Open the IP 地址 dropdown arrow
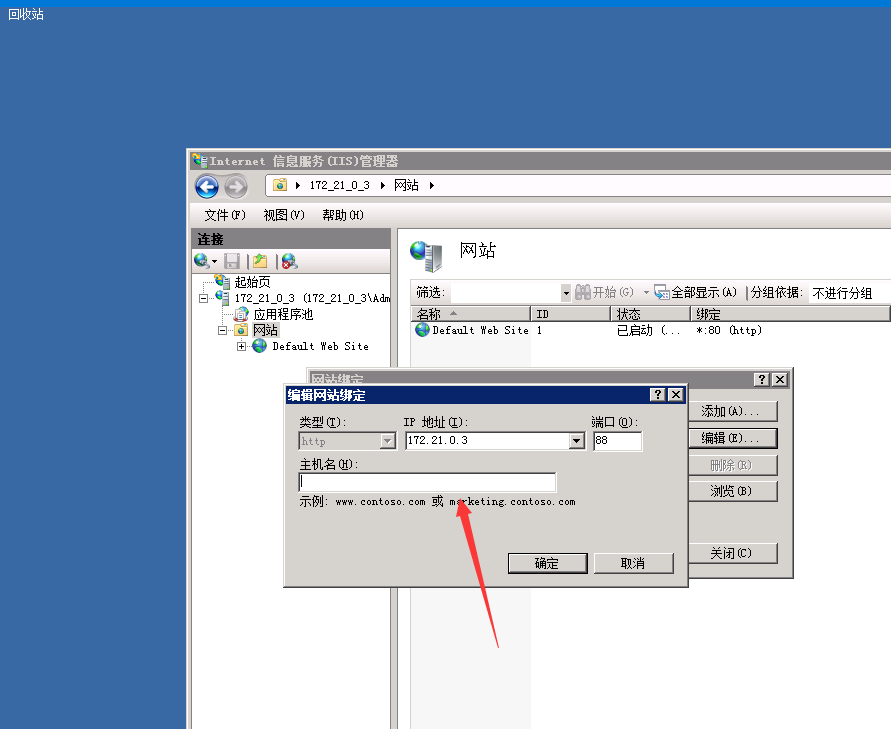This screenshot has height=729, width=891. pos(577,440)
